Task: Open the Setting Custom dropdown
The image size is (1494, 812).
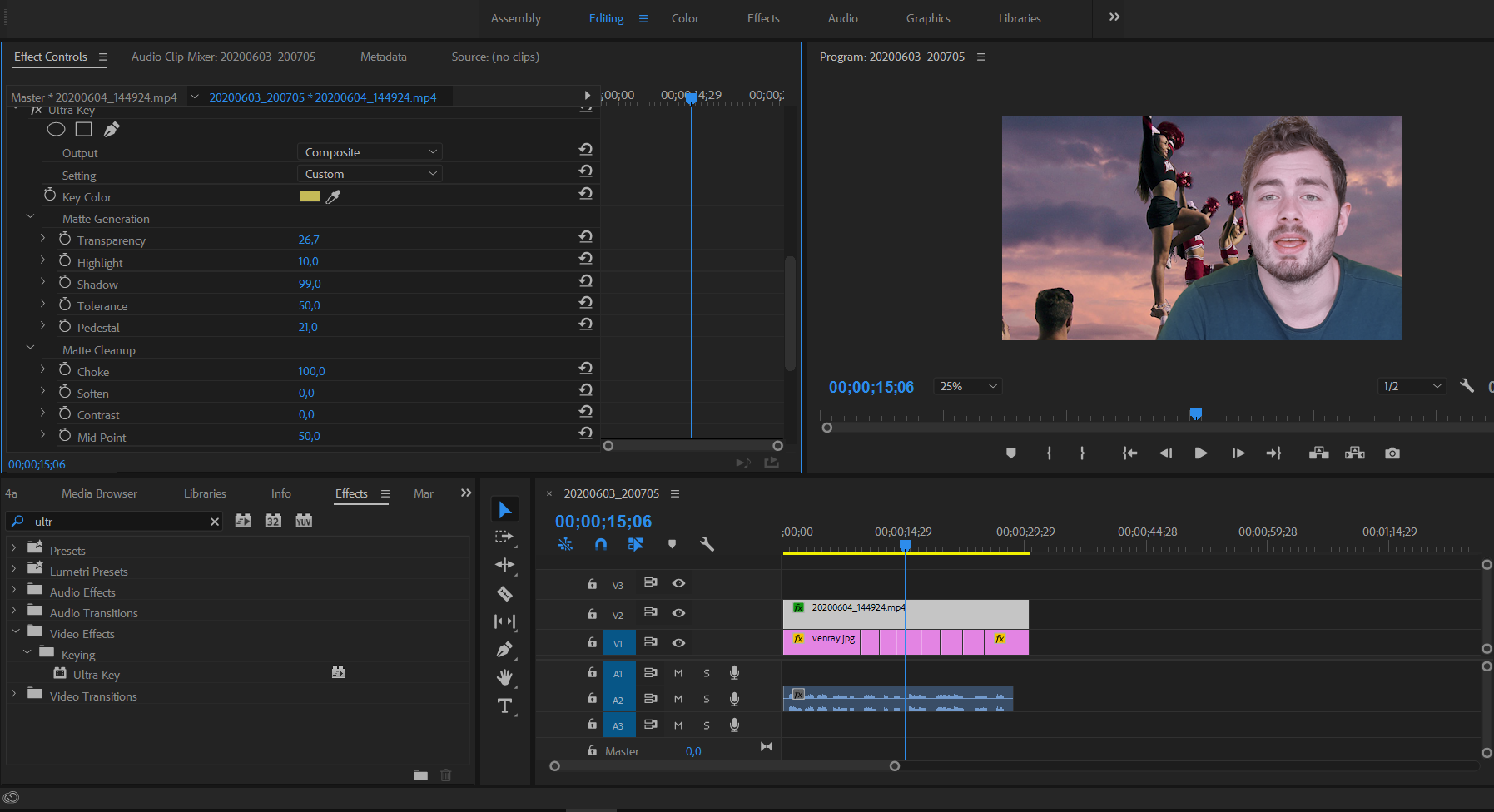Action: click(x=370, y=174)
